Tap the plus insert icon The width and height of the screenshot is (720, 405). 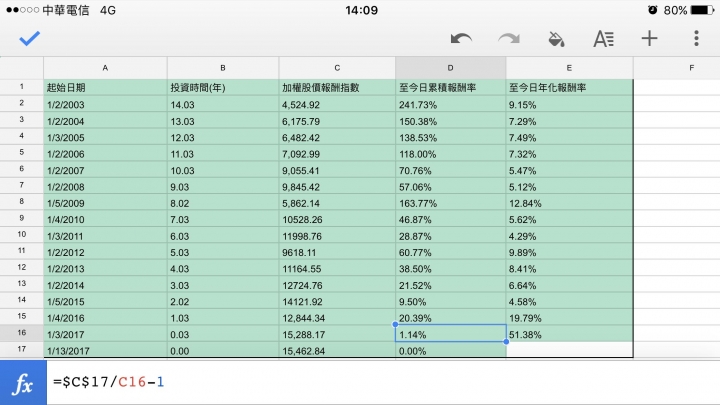coord(650,39)
